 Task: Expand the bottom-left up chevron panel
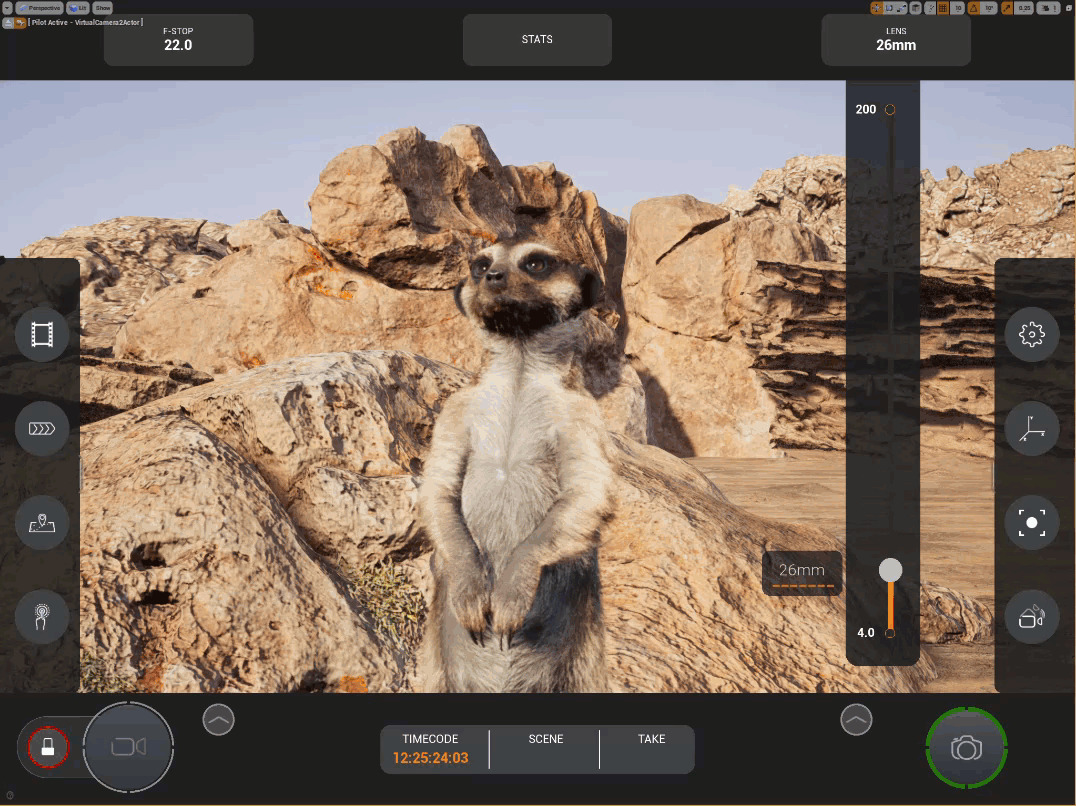point(218,719)
